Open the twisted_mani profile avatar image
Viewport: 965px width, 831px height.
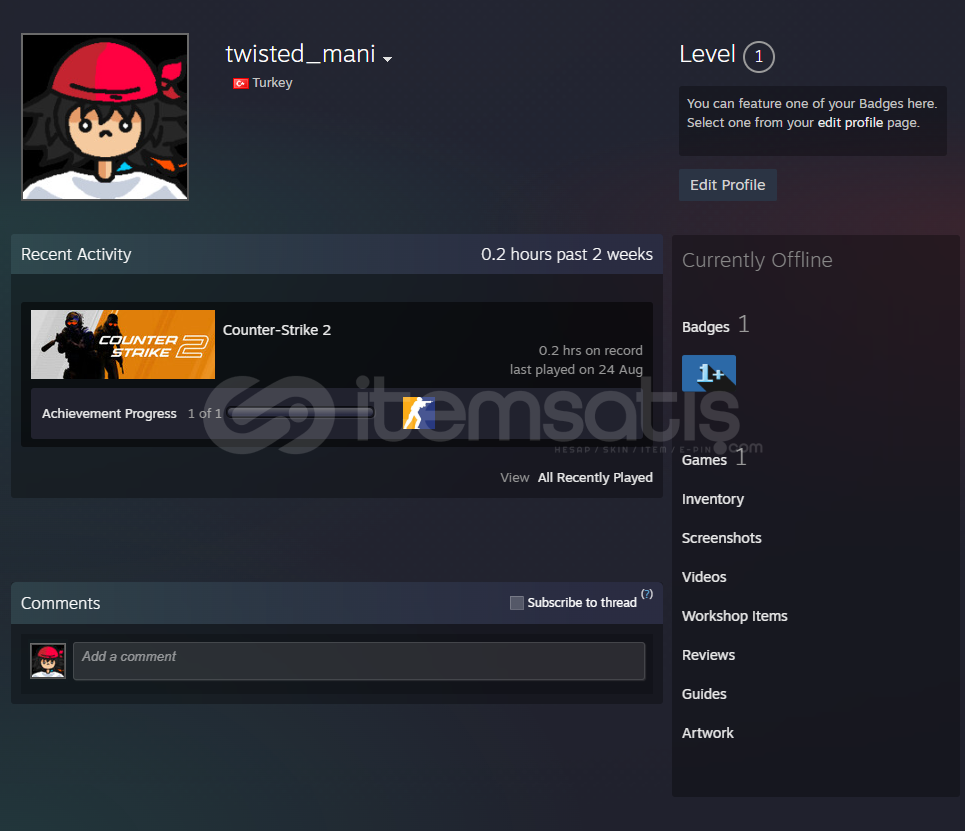[x=105, y=117]
